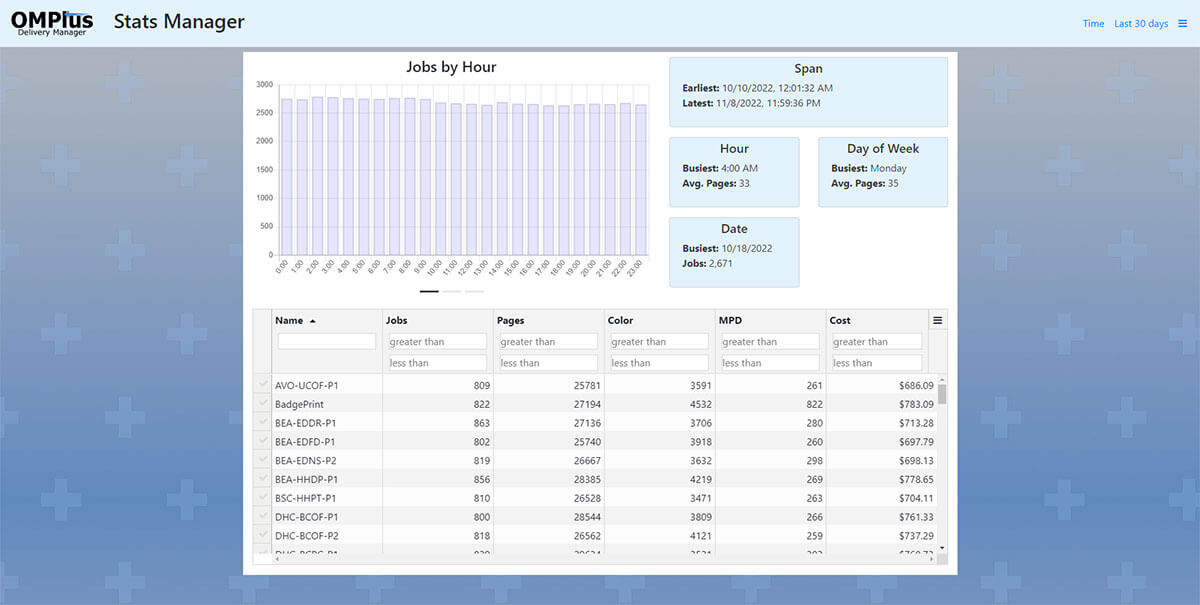Check the BEA-HHDP-P1 row selector
The image size is (1200, 605).
tap(263, 479)
